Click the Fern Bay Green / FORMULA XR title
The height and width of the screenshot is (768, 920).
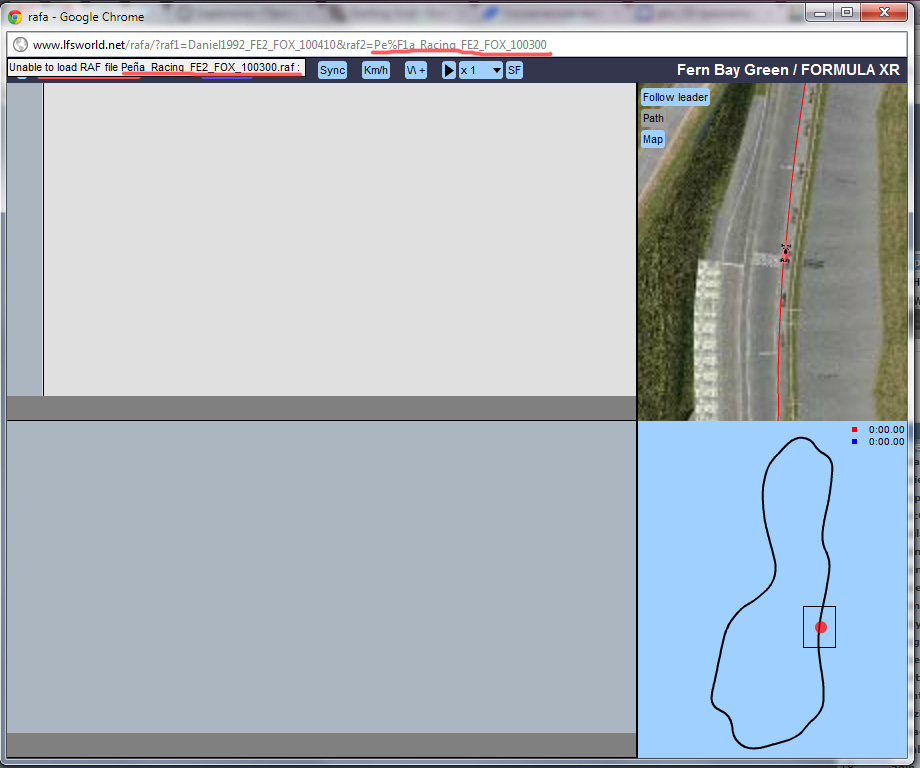click(x=788, y=70)
